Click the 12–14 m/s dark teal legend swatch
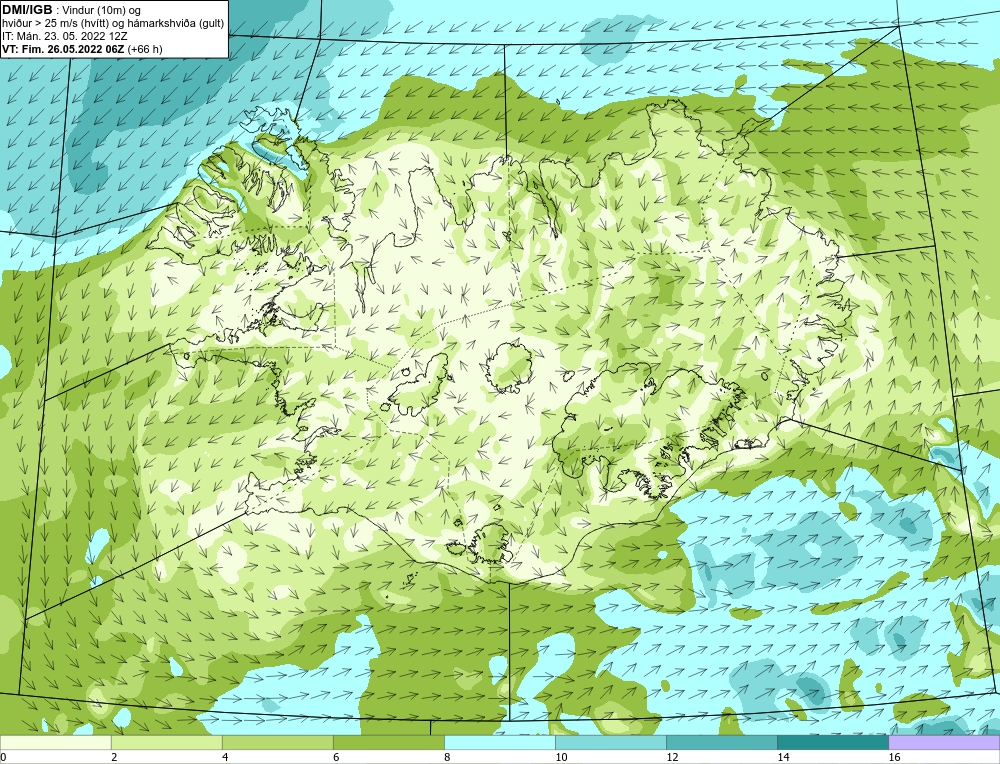Screen dimensions: 1000x764 coord(721,743)
